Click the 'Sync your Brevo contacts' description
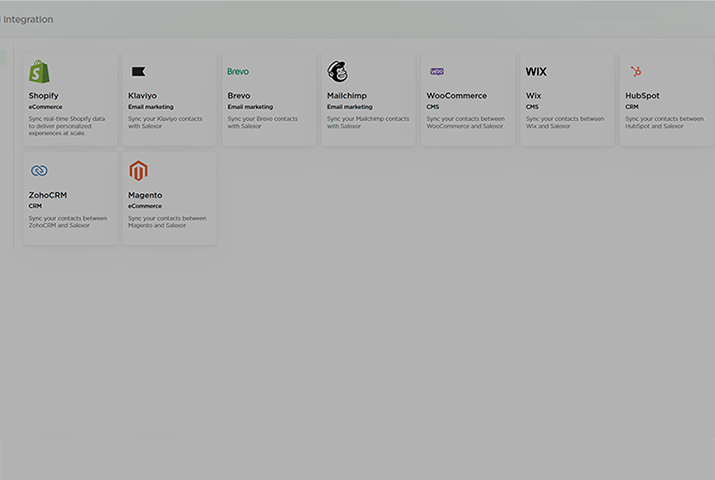 tap(263, 122)
